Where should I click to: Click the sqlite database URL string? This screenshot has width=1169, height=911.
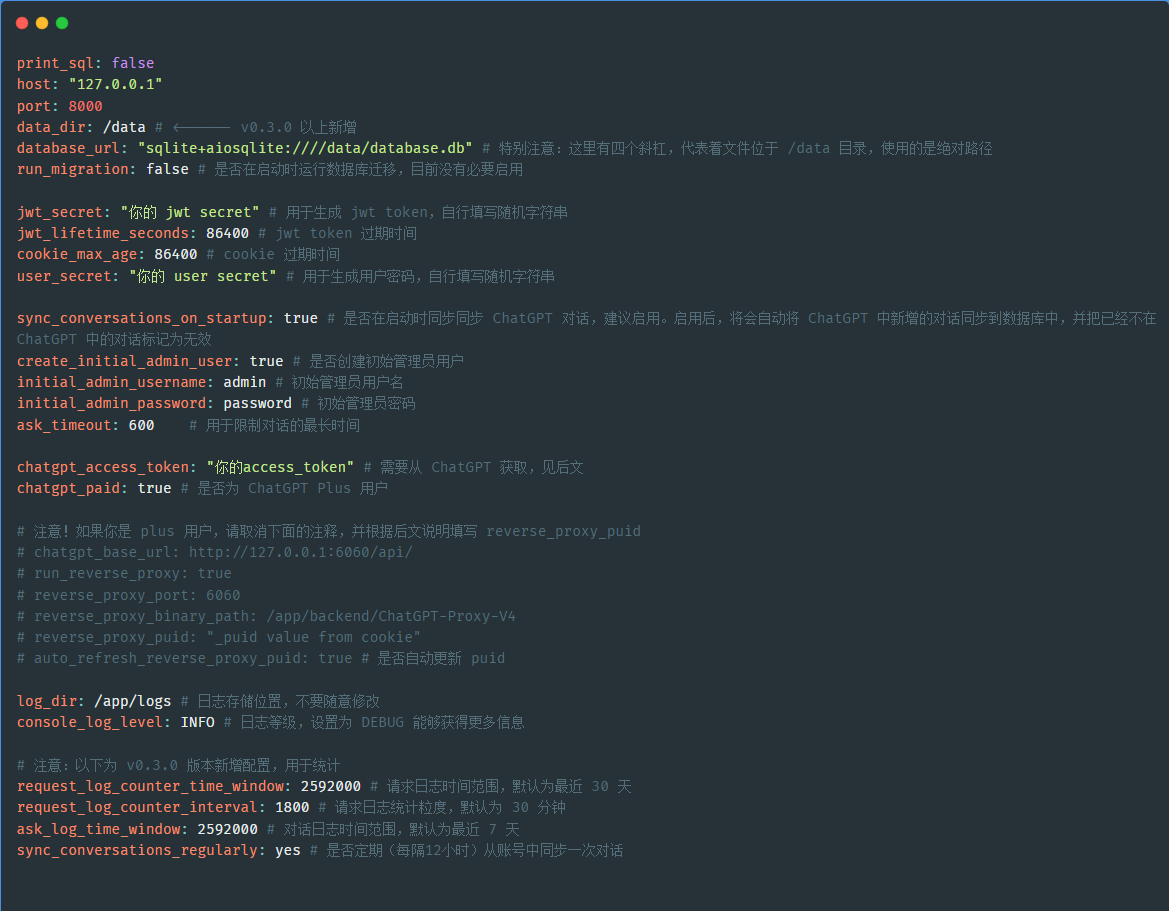coord(305,148)
